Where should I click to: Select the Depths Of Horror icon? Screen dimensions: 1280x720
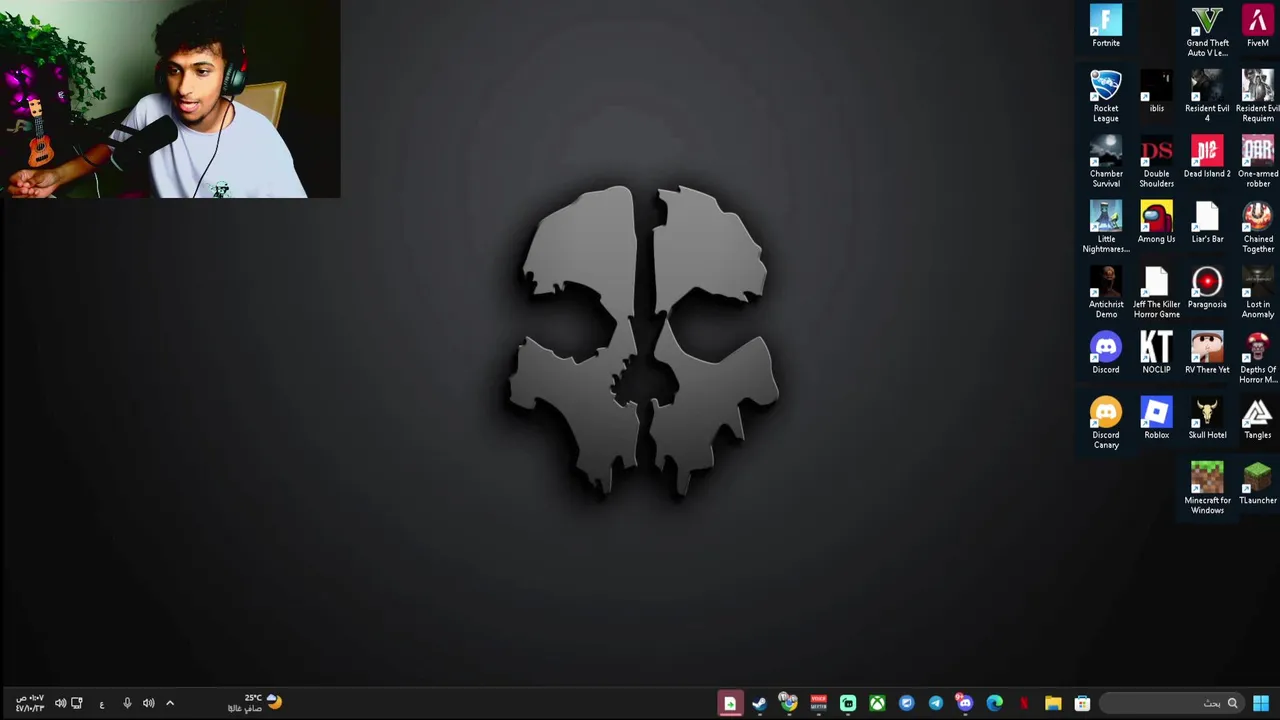(x=1258, y=357)
